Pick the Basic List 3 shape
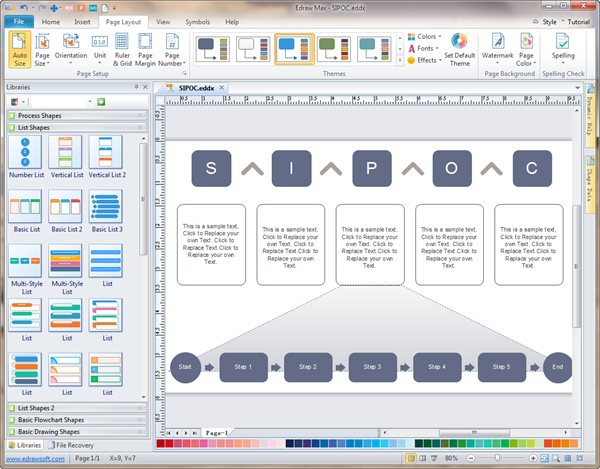The width and height of the screenshot is (600, 469). click(105, 211)
